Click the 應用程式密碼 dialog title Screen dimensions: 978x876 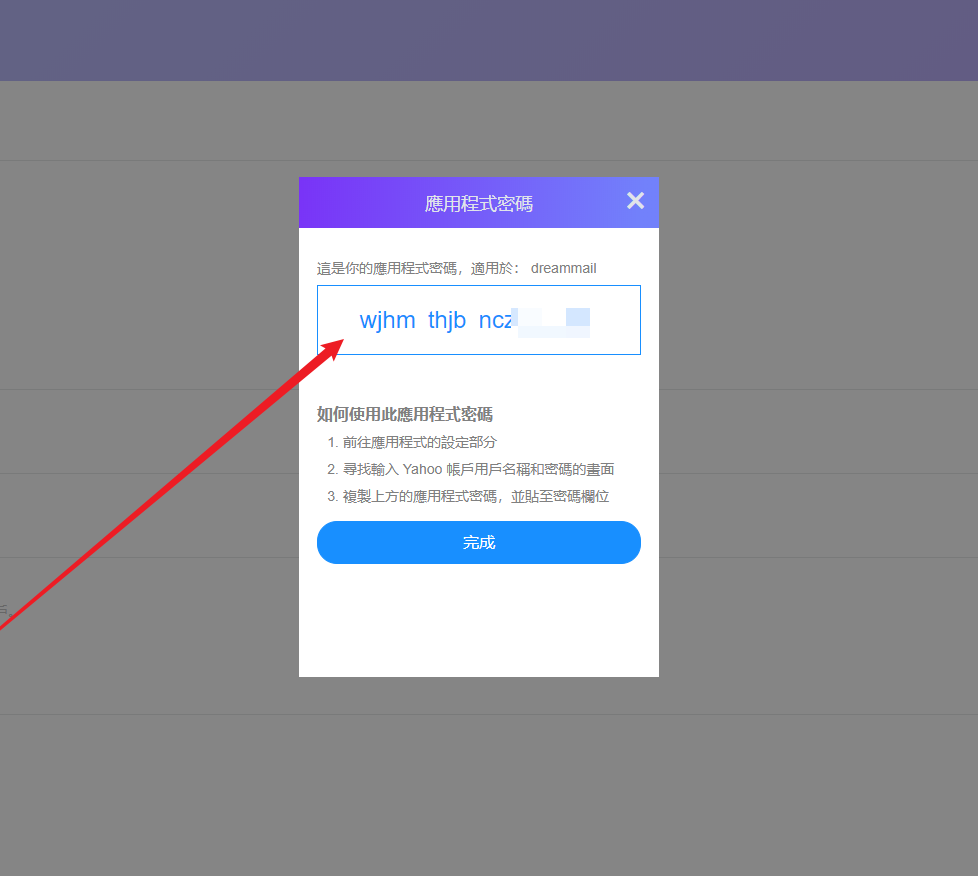coord(478,203)
